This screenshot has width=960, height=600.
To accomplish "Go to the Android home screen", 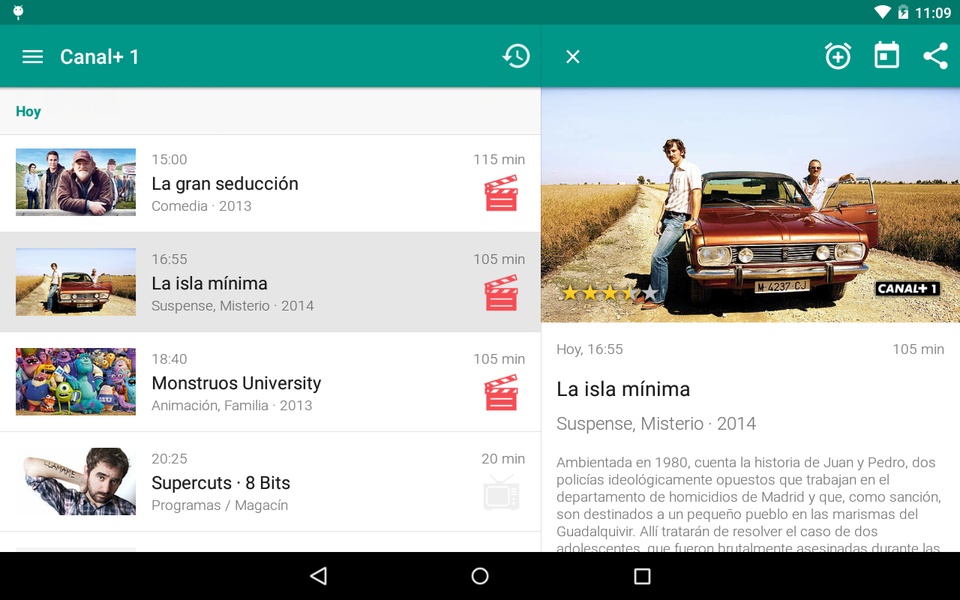I will 480,576.
